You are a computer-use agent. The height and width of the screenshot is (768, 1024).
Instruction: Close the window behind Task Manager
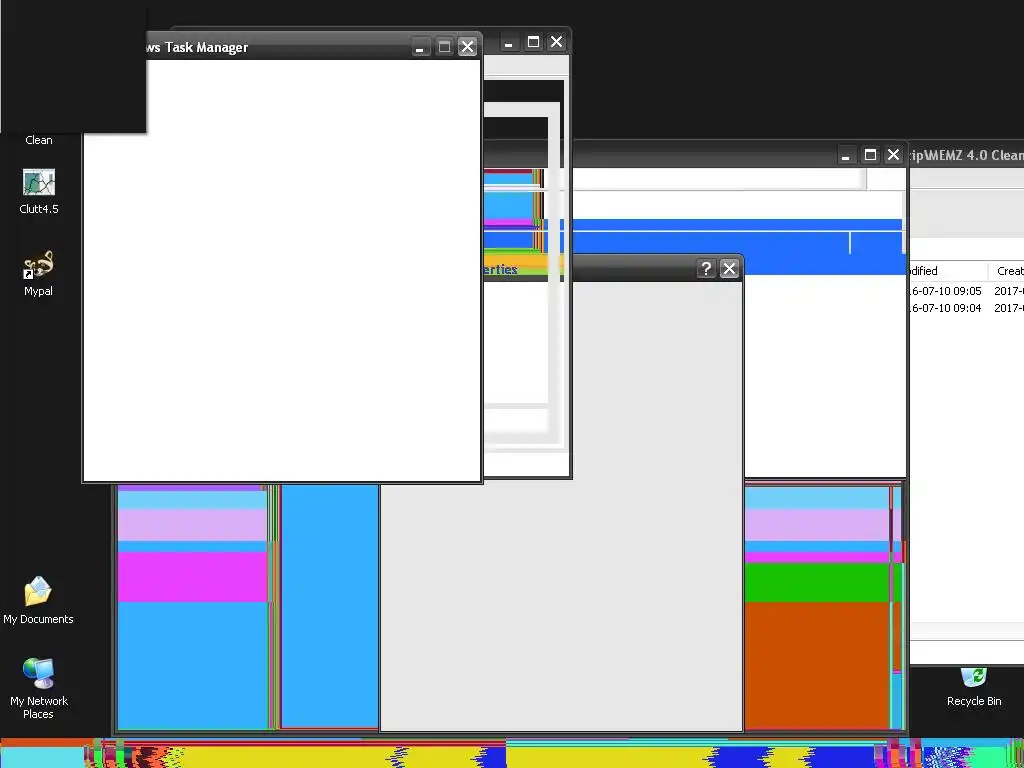click(556, 42)
